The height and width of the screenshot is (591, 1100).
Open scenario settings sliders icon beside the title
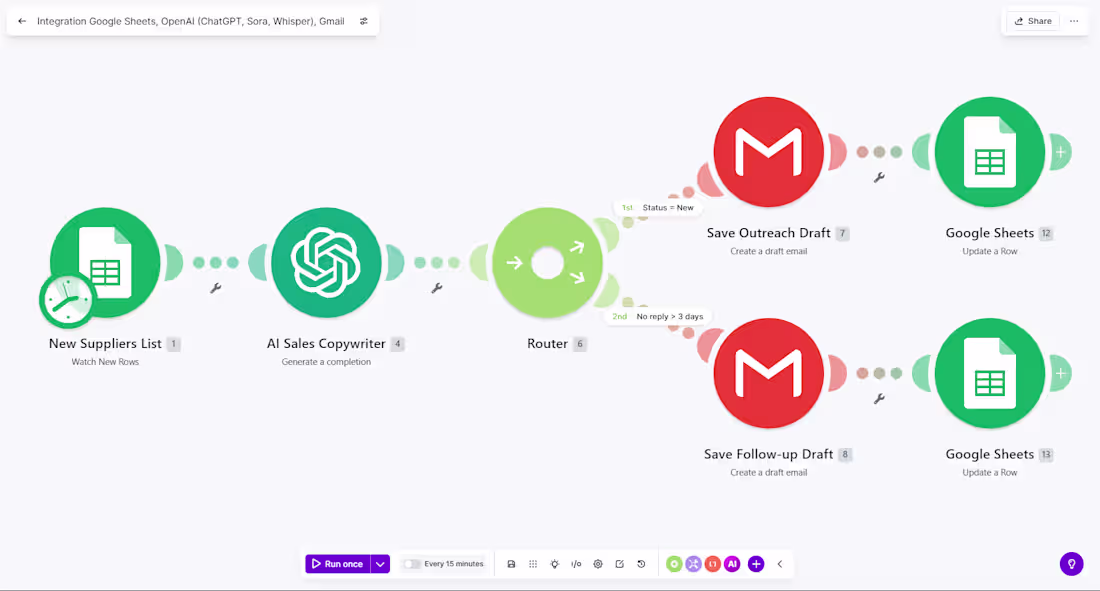pyautogui.click(x=363, y=21)
